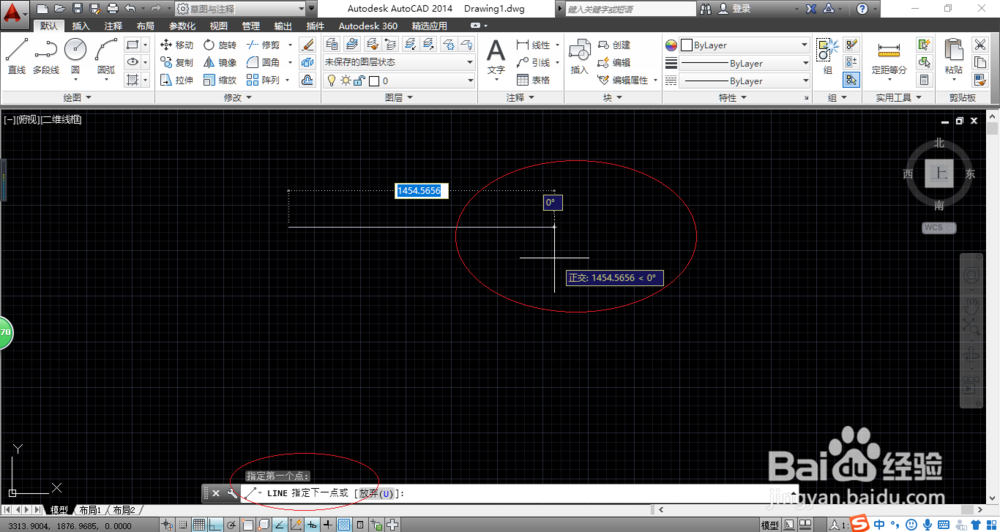Toggle ortho mode in status bar
1000x532 pixels.
(x=215, y=524)
